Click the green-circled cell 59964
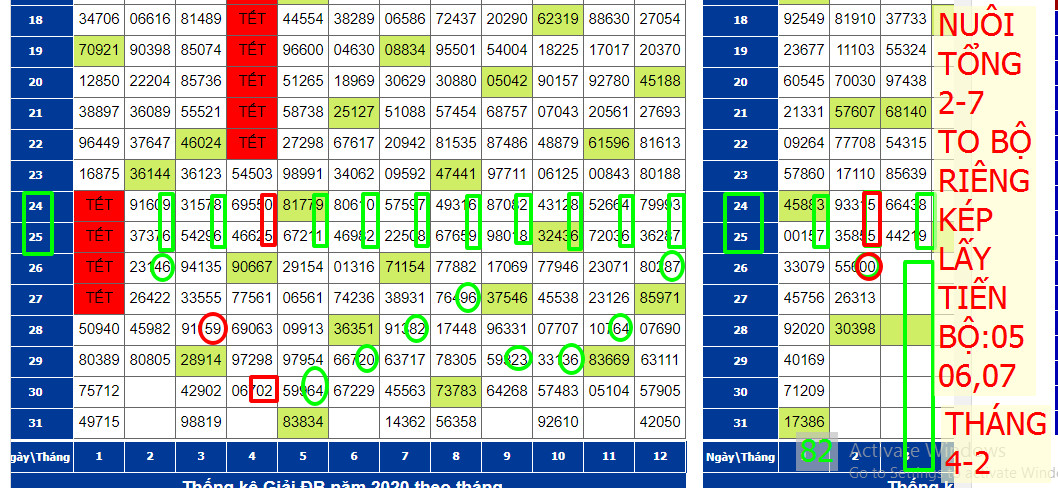This screenshot has height=488, width=1058. tap(306, 392)
